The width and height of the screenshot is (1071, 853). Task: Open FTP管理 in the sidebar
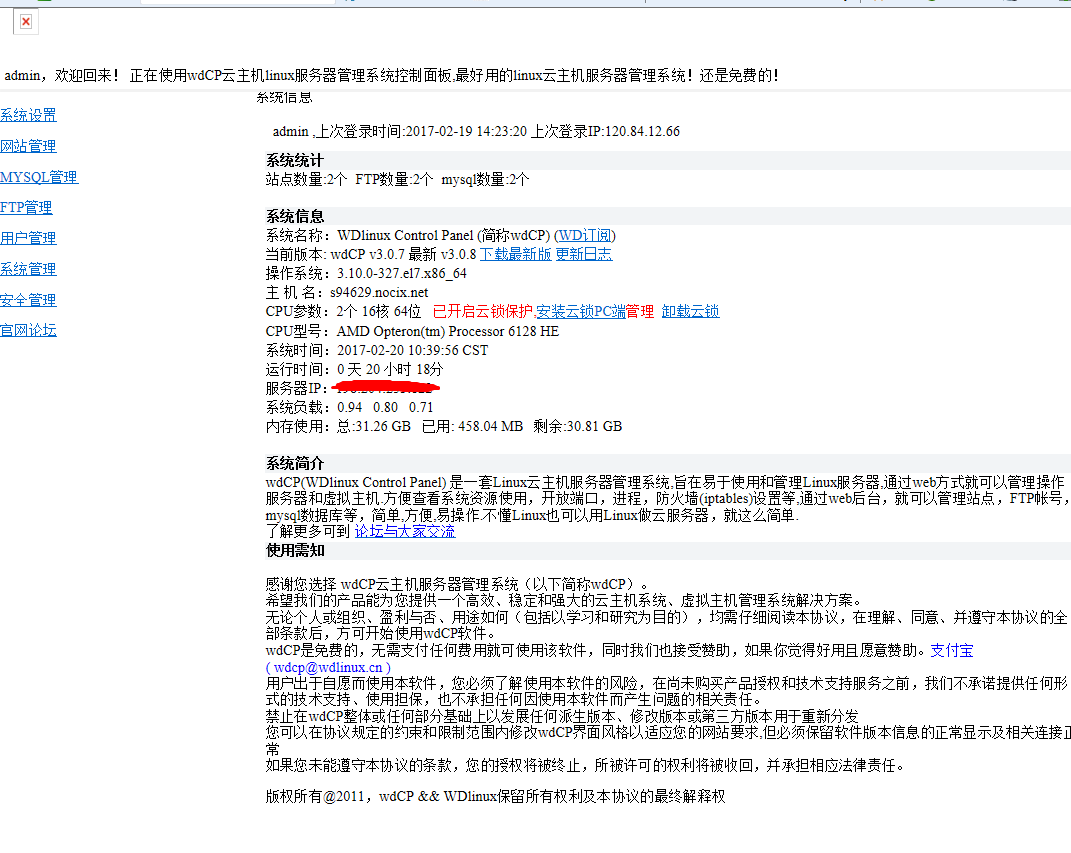26,208
